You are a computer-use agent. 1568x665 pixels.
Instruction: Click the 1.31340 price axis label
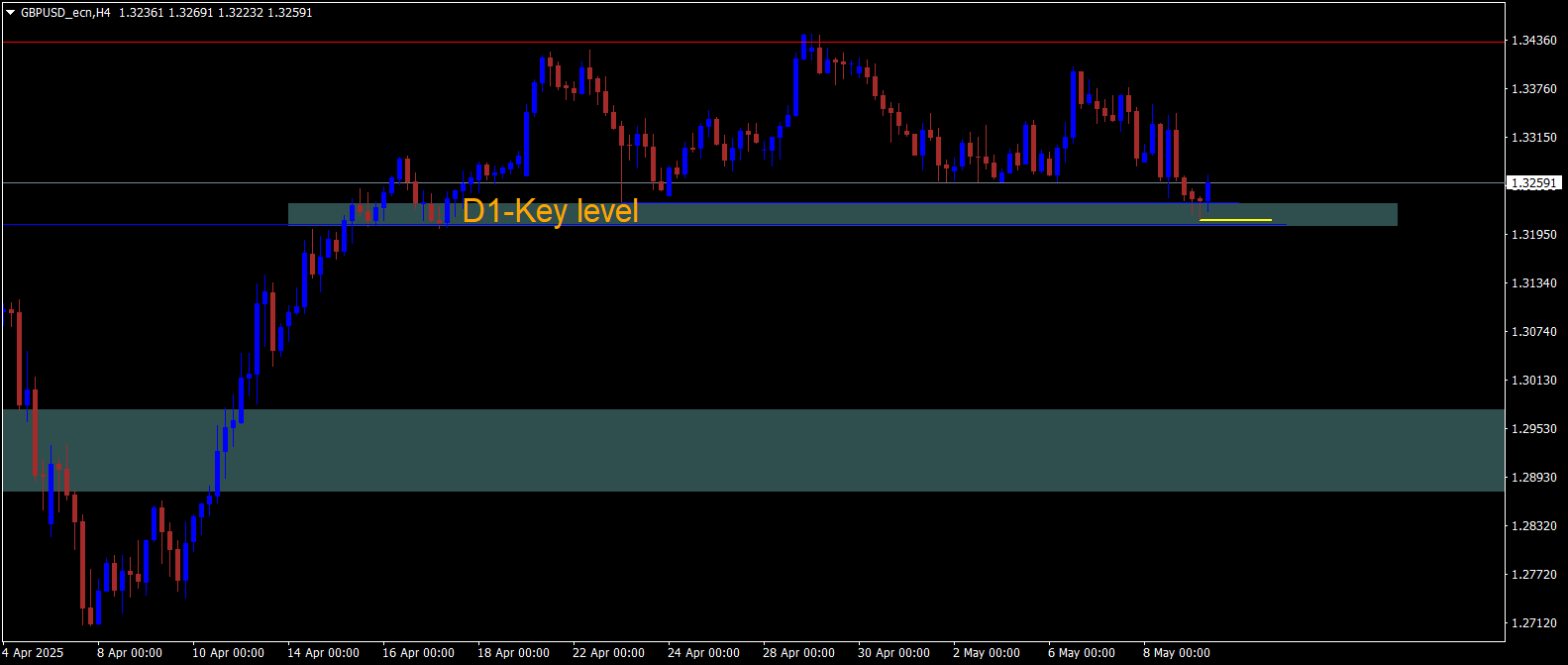coord(1534,283)
